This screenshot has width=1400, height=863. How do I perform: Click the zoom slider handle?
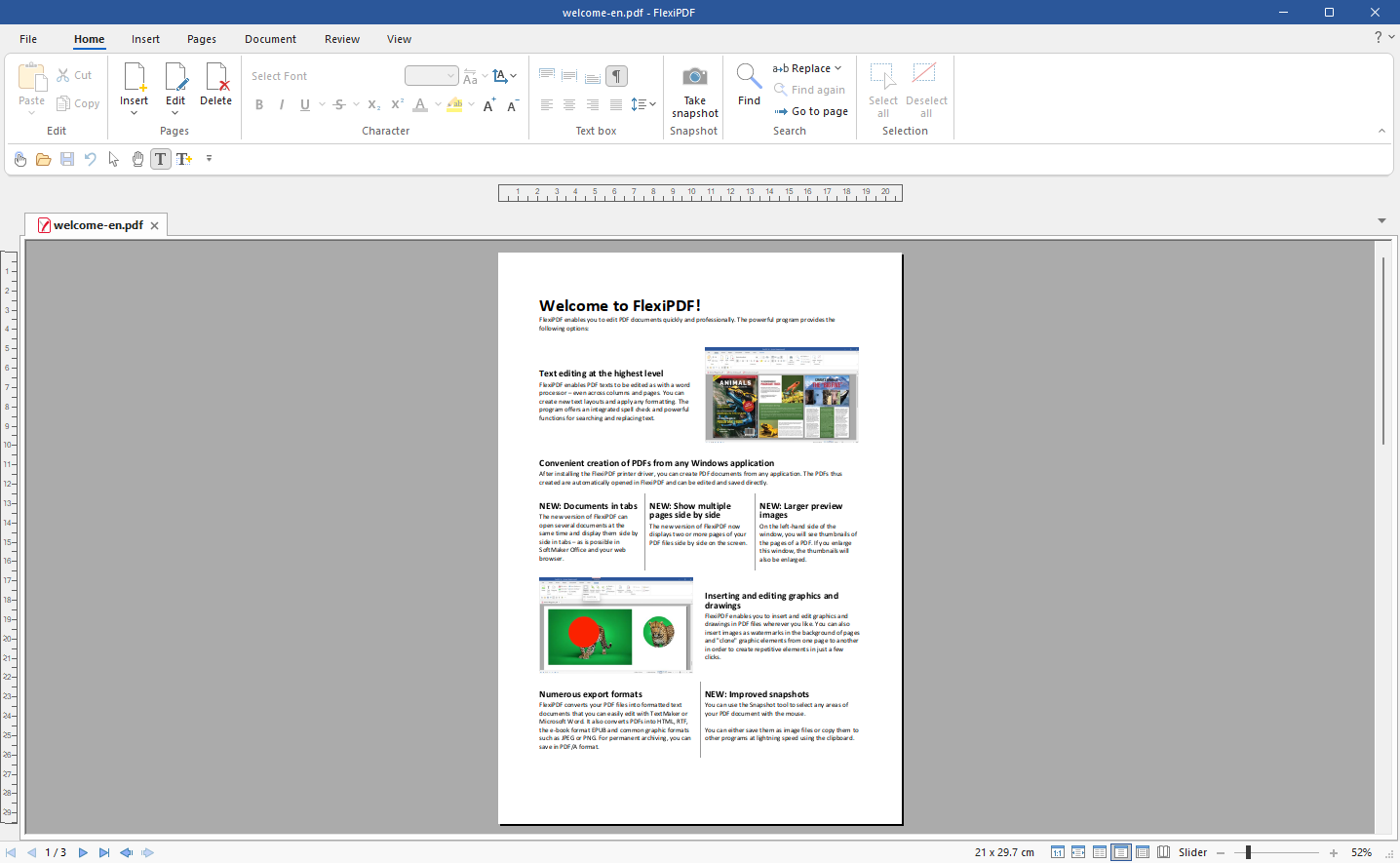pyautogui.click(x=1248, y=852)
